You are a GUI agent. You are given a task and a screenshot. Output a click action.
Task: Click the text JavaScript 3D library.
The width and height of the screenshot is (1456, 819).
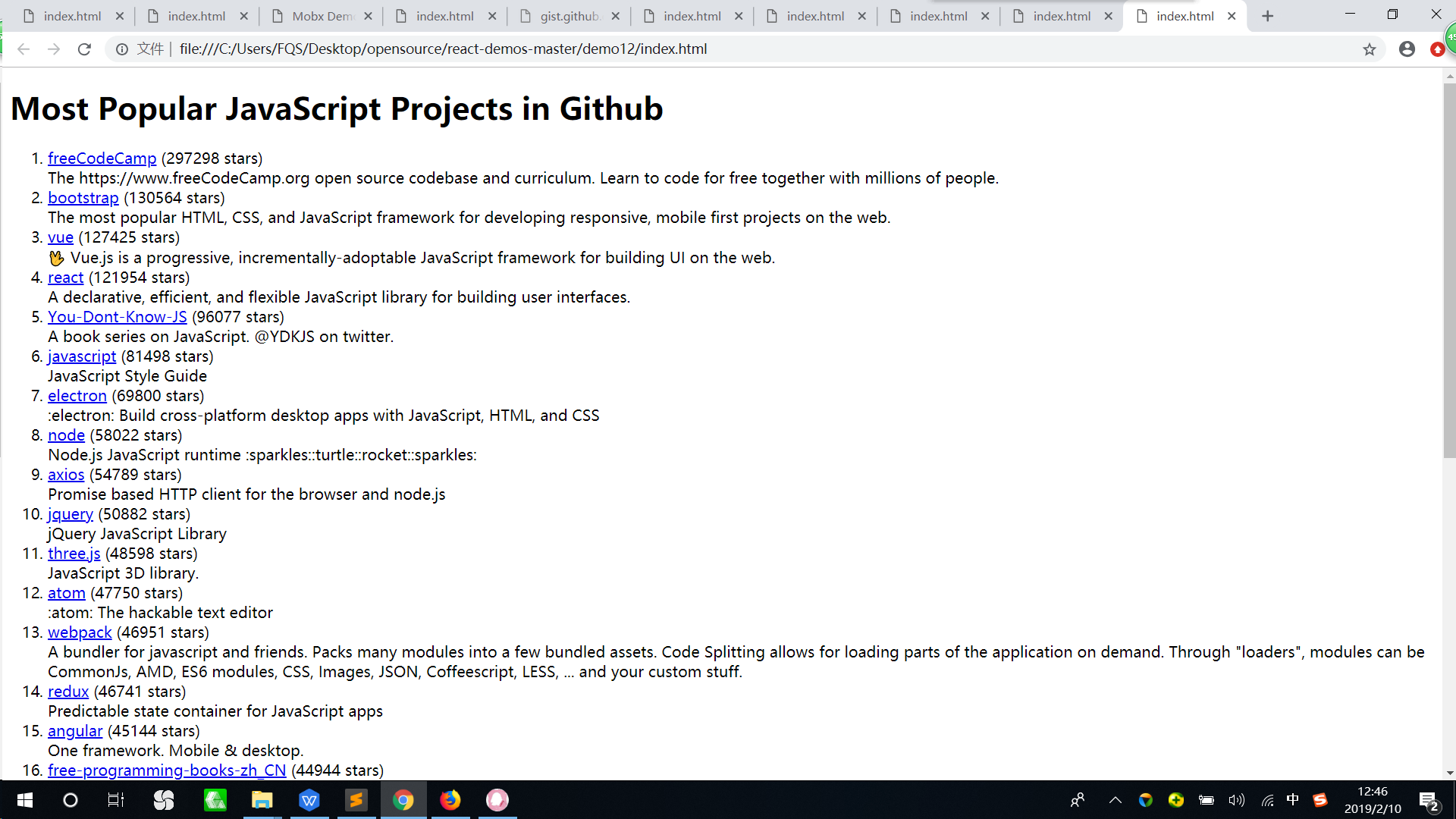123,573
